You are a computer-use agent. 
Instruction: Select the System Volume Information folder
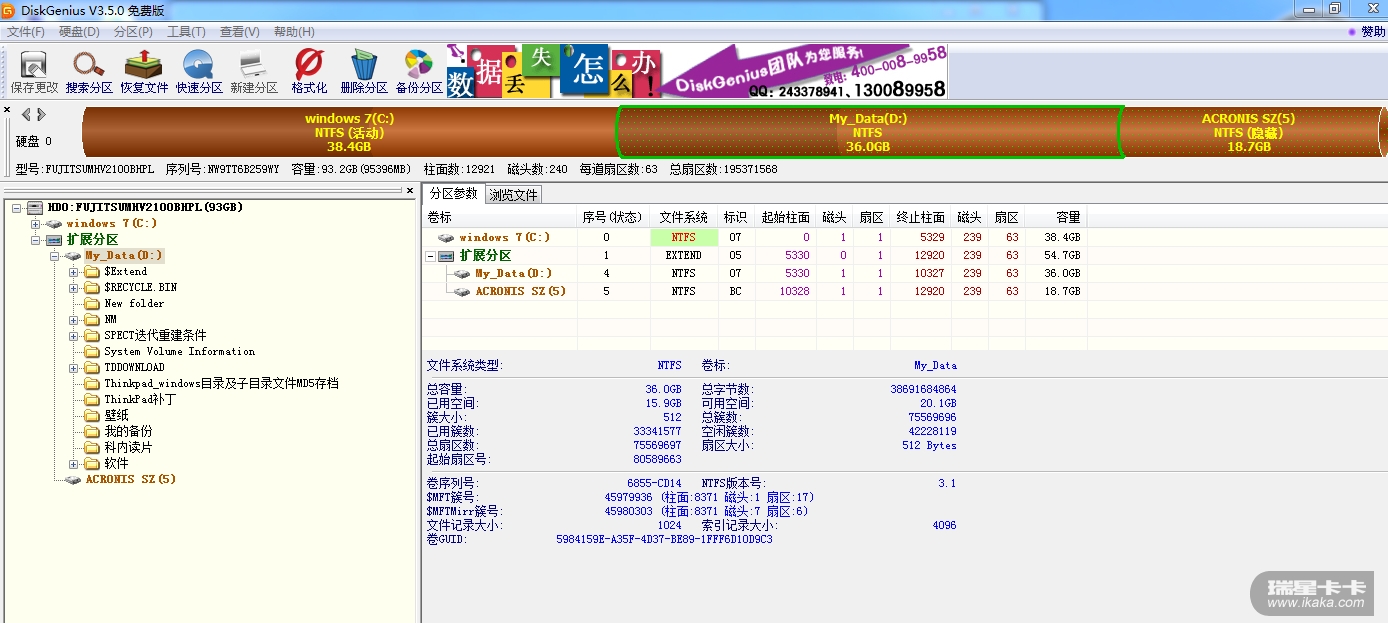pos(179,352)
